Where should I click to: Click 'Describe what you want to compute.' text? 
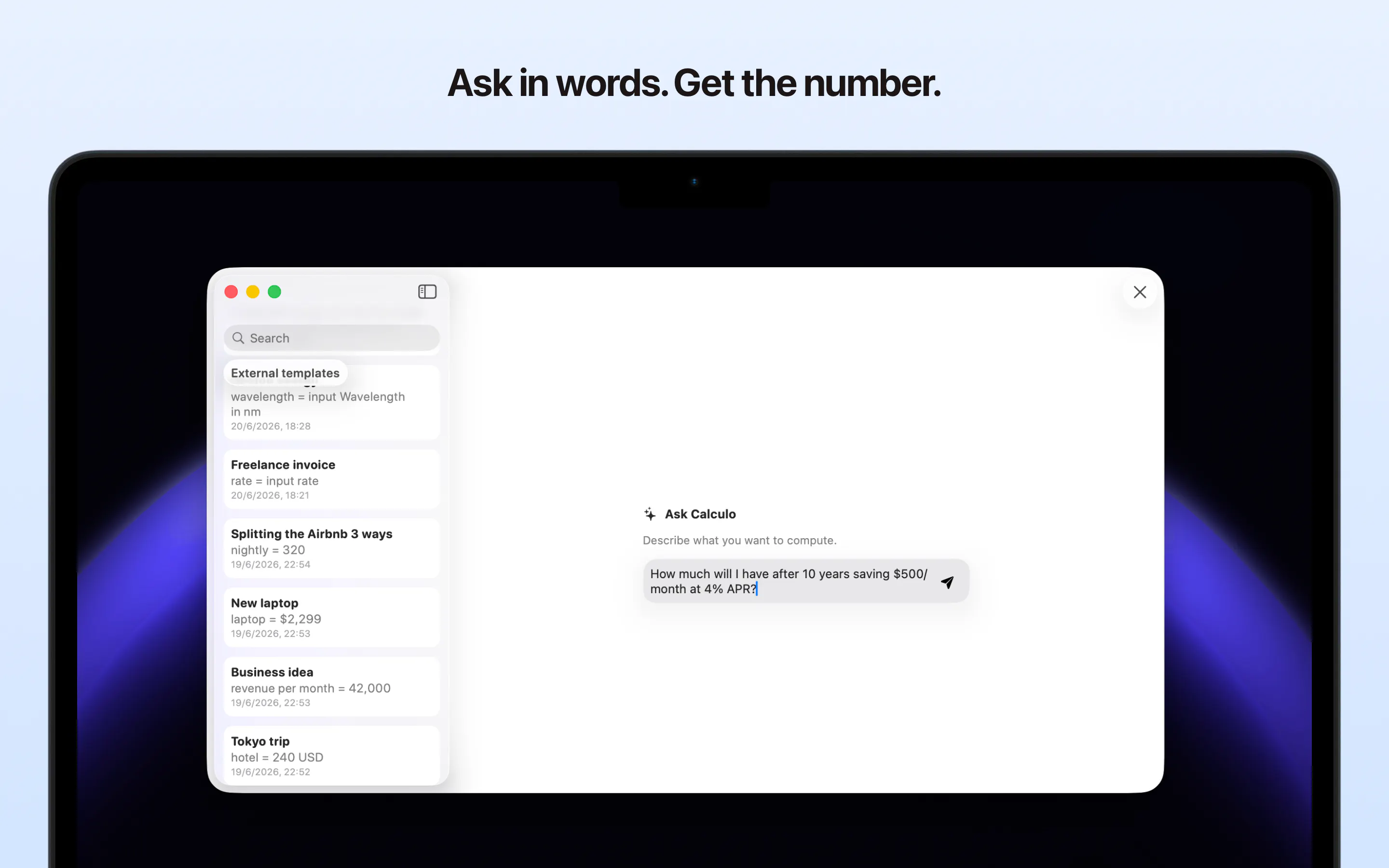tap(739, 540)
